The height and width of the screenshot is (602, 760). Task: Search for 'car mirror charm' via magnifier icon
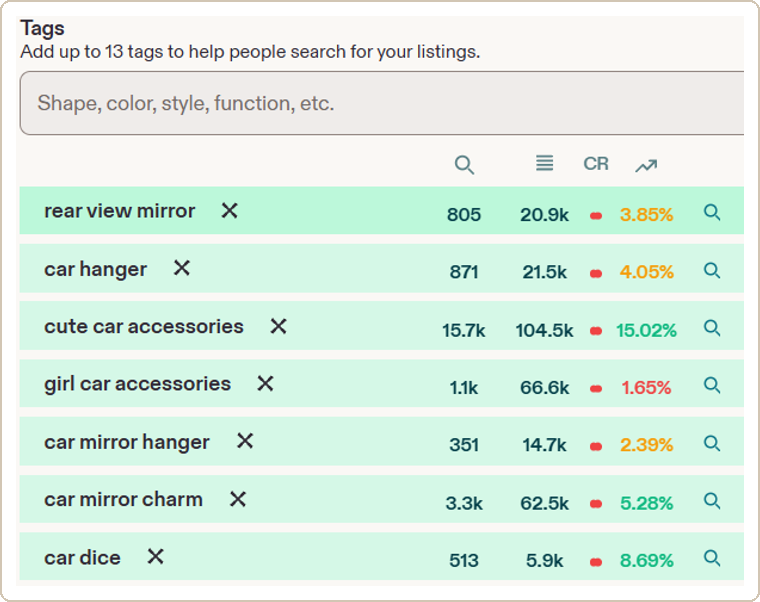click(712, 501)
